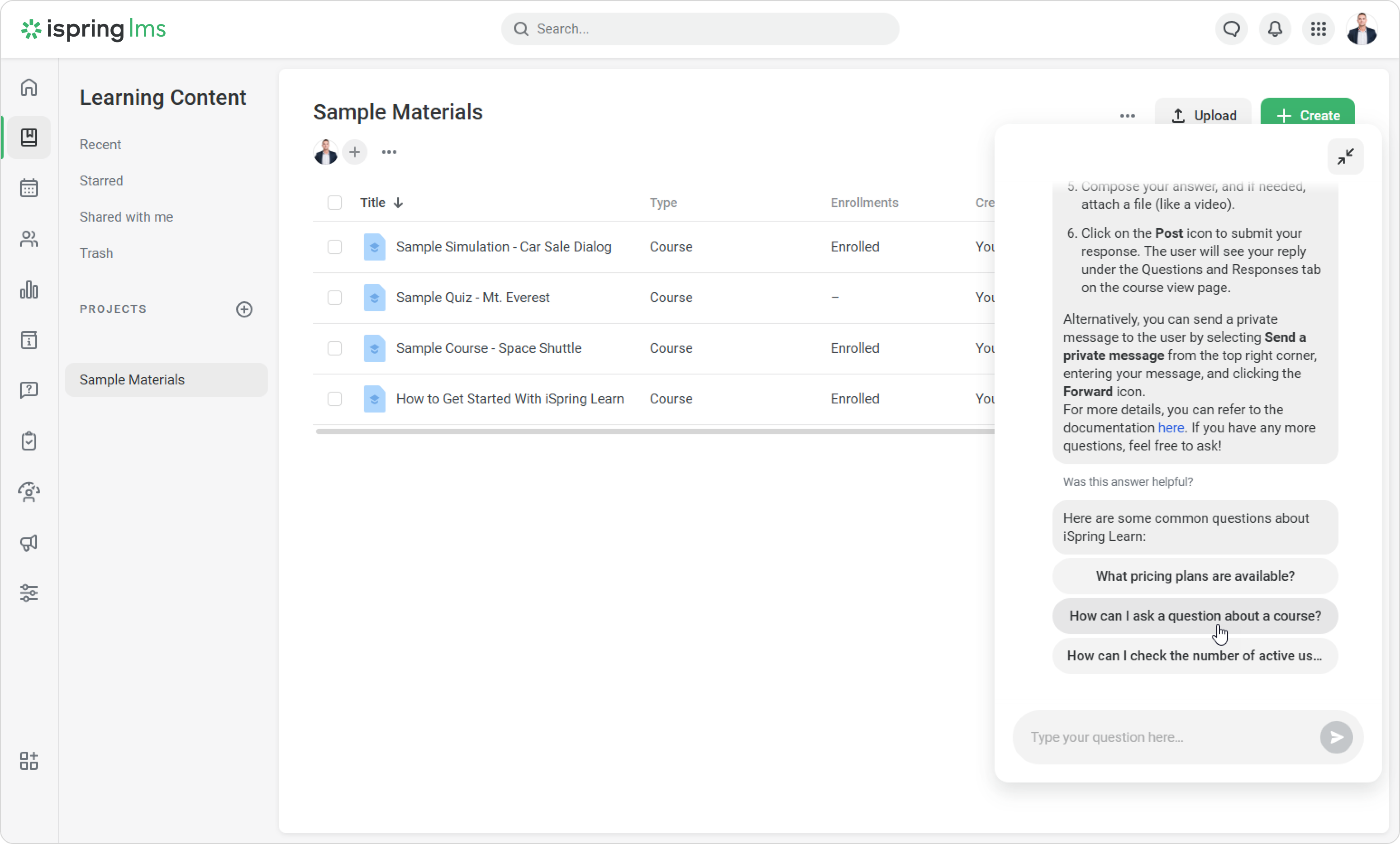Toggle the select all checkbox in header
The image size is (1400, 844).
pos(335,203)
